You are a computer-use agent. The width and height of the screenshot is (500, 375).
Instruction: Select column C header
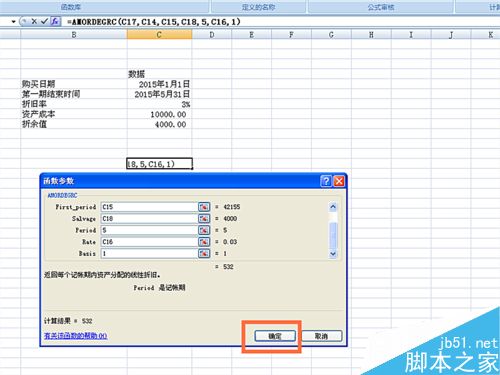[159, 35]
